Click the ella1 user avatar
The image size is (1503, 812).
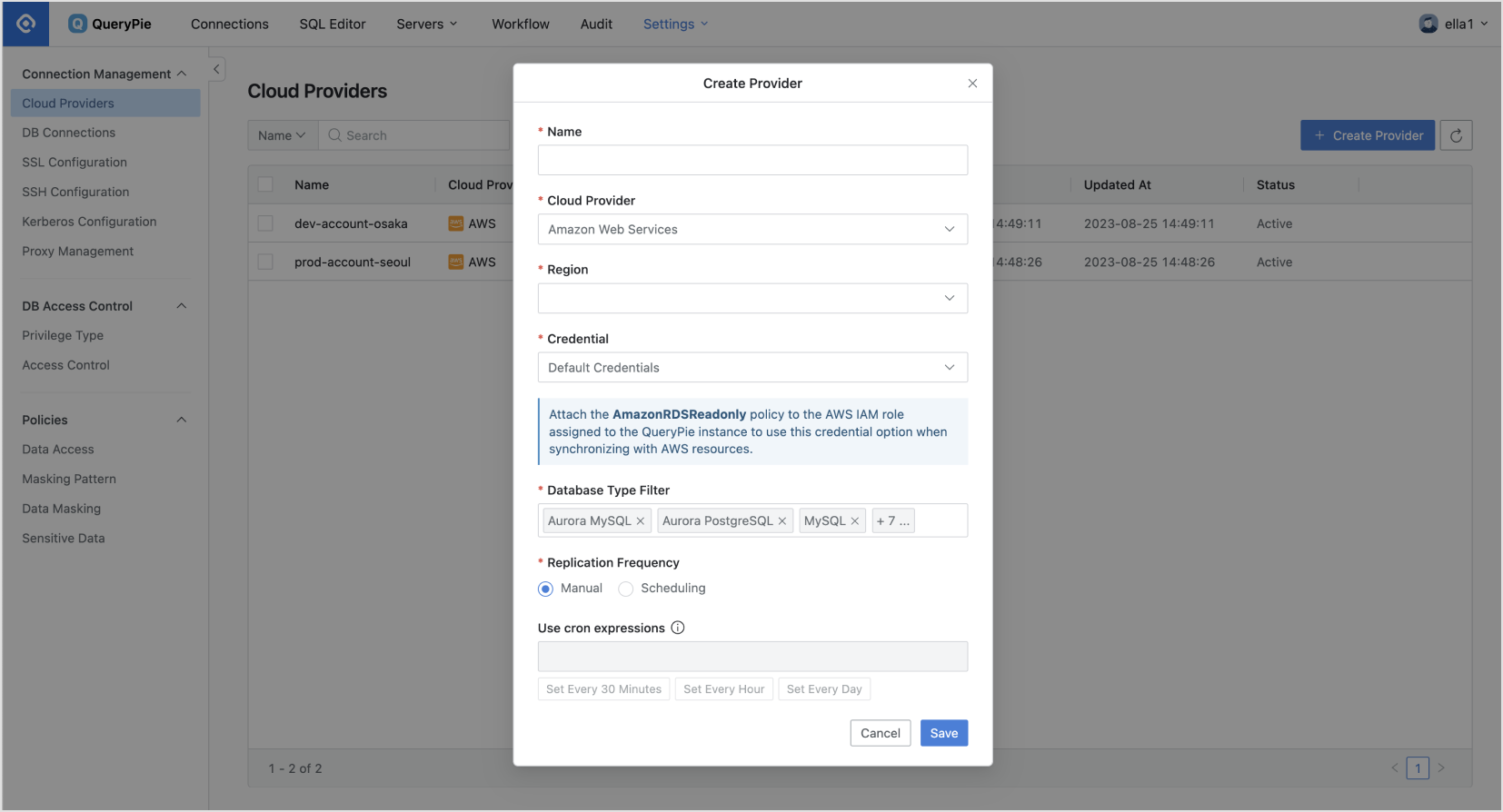point(1428,24)
